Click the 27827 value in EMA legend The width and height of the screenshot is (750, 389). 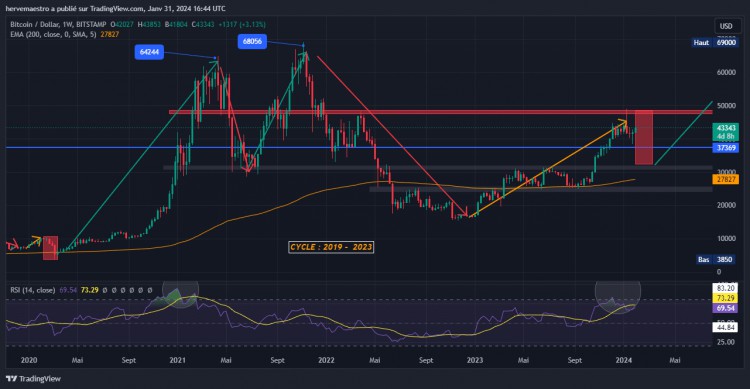coord(110,34)
